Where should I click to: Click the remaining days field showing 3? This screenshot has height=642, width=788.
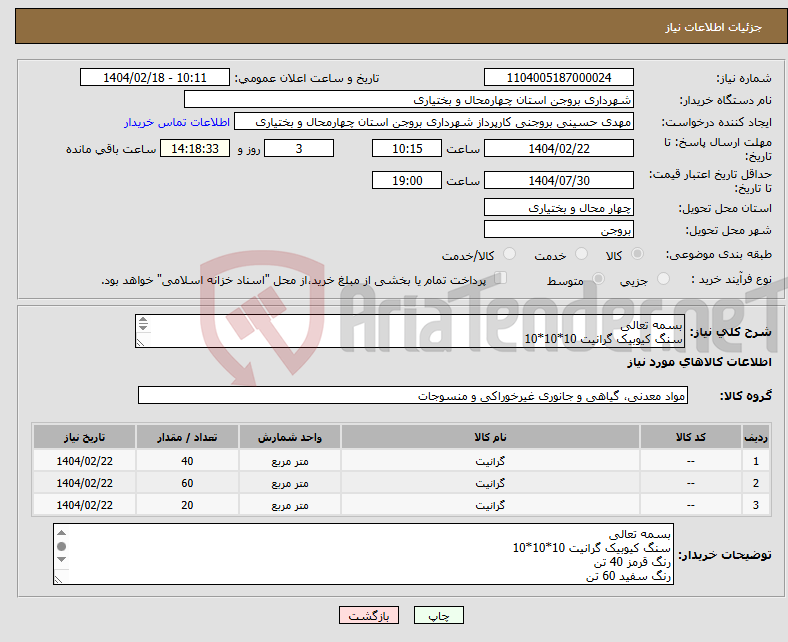tap(299, 148)
